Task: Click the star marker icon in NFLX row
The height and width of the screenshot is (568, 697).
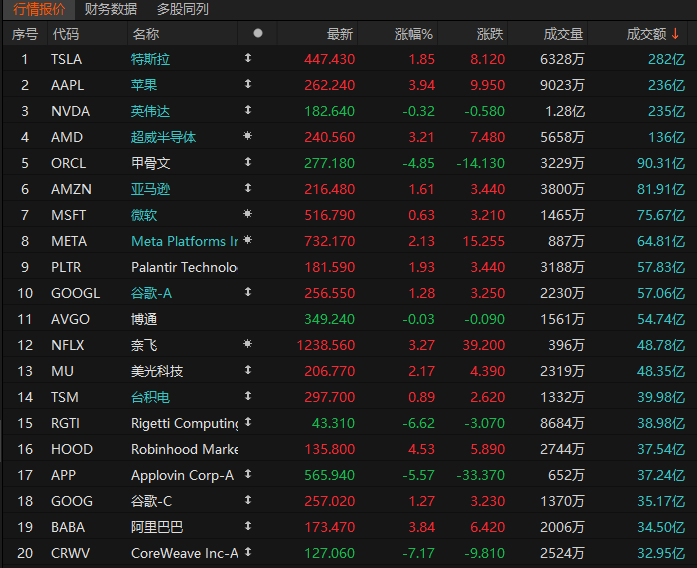Action: (x=248, y=344)
